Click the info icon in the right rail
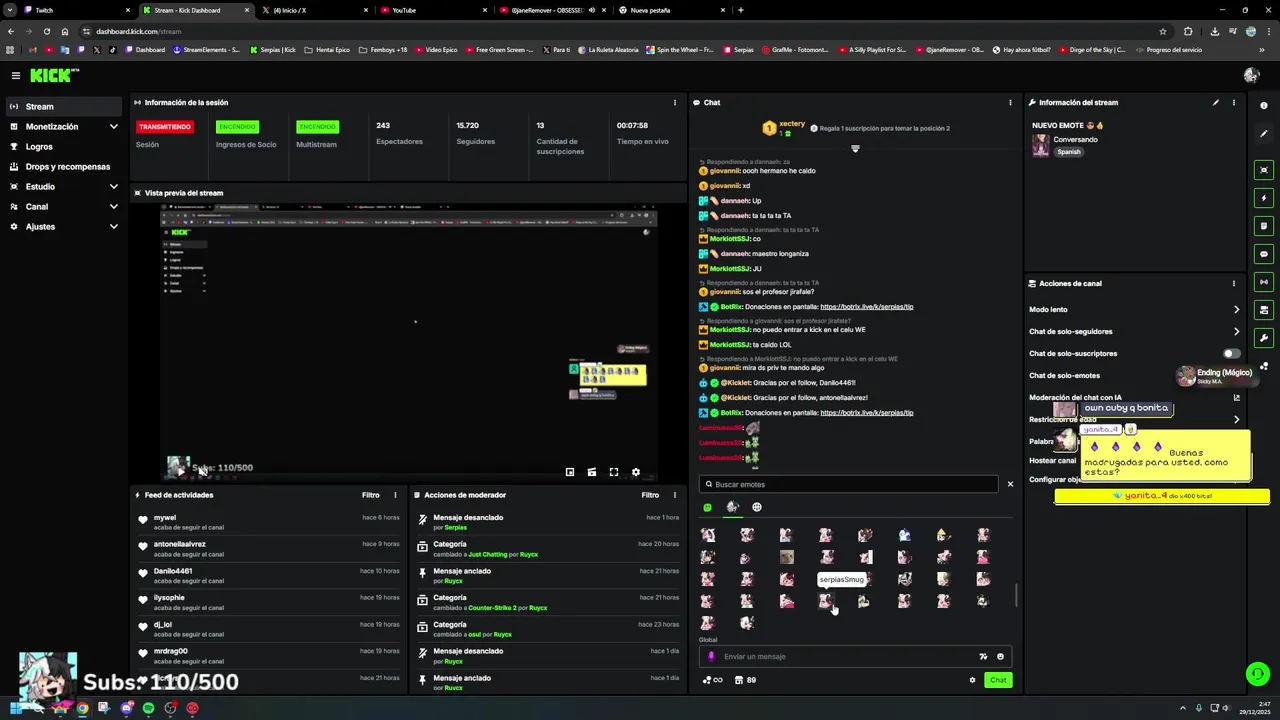The width and height of the screenshot is (1280, 720). point(1264,105)
